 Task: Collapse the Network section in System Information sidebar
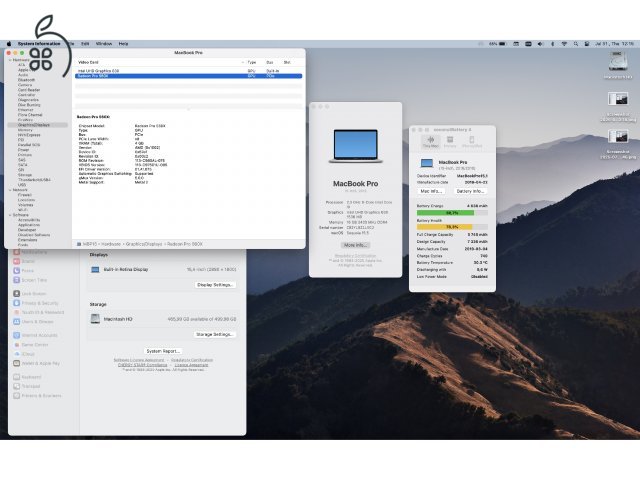pos(10,190)
